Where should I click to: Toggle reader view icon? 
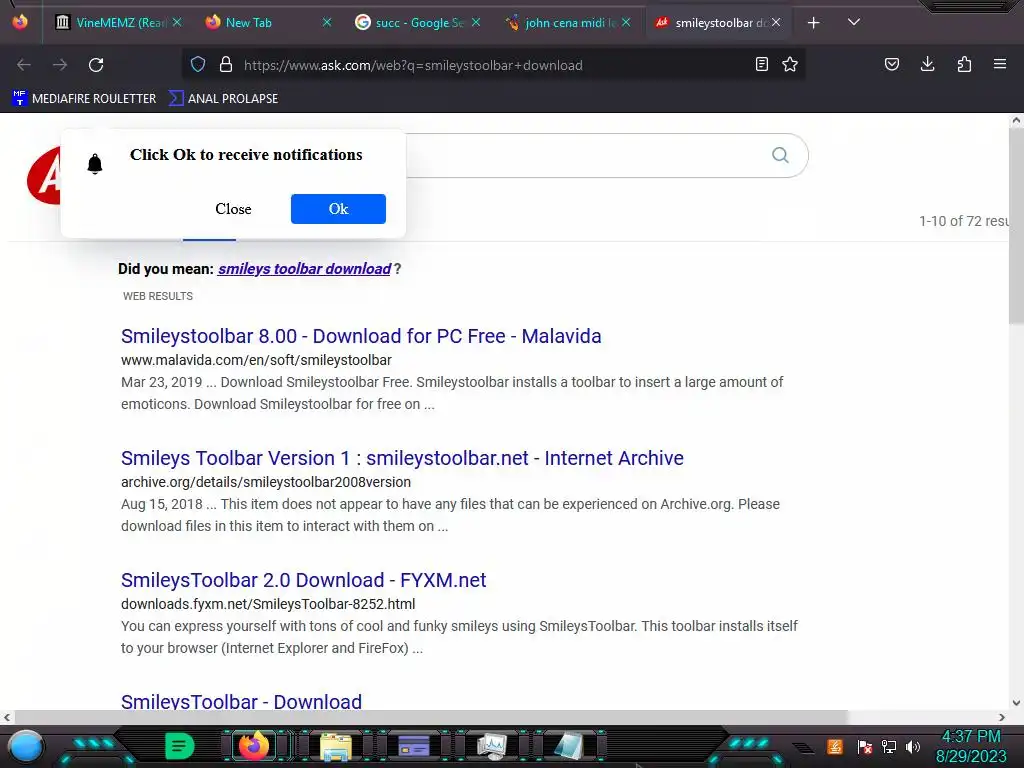[x=761, y=65]
